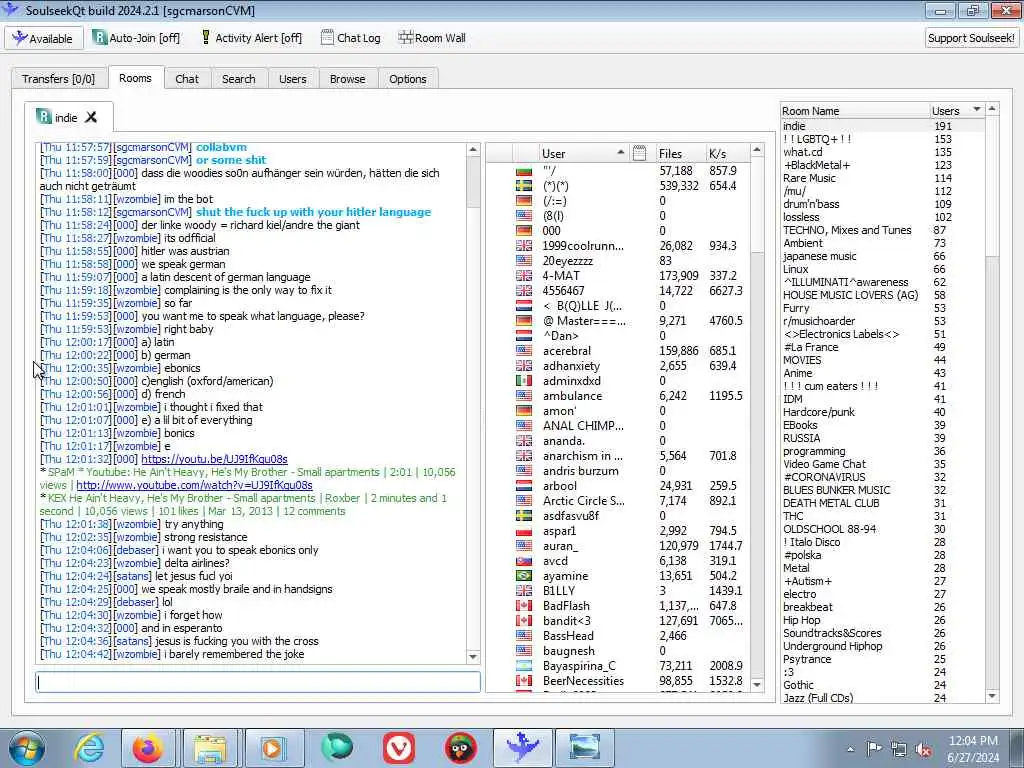
Task: Click the room list scrollbar down arrow
Action: tap(992, 696)
